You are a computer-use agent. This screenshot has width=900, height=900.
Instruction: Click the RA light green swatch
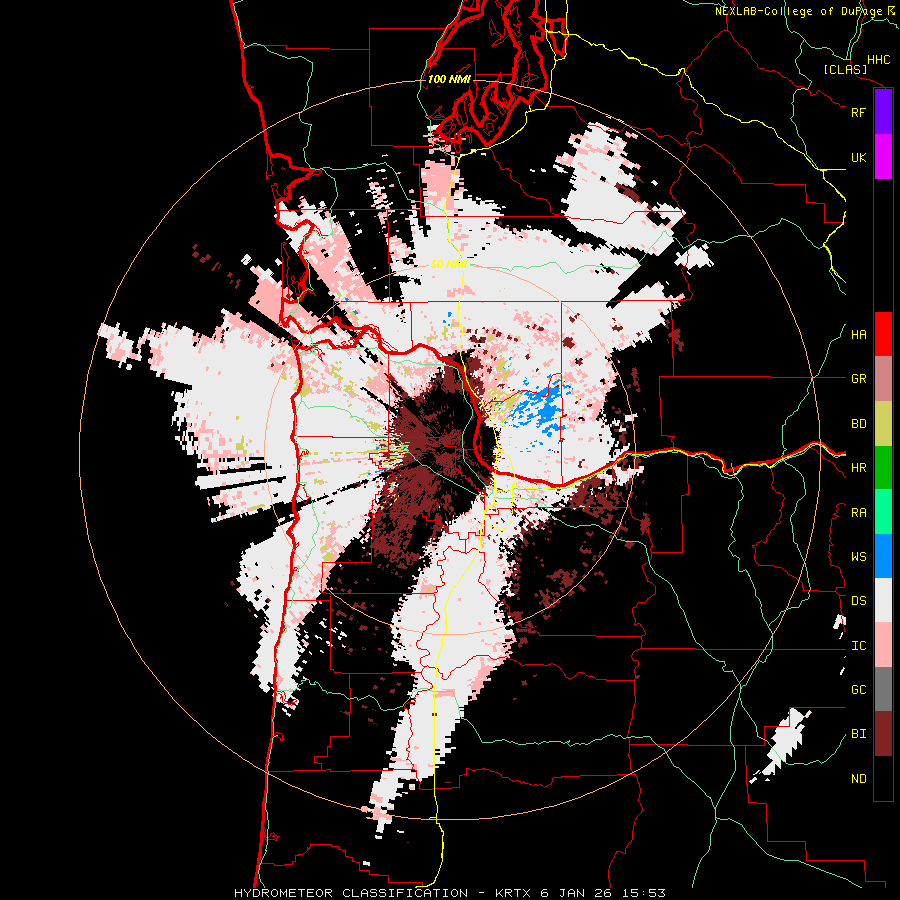point(883,512)
